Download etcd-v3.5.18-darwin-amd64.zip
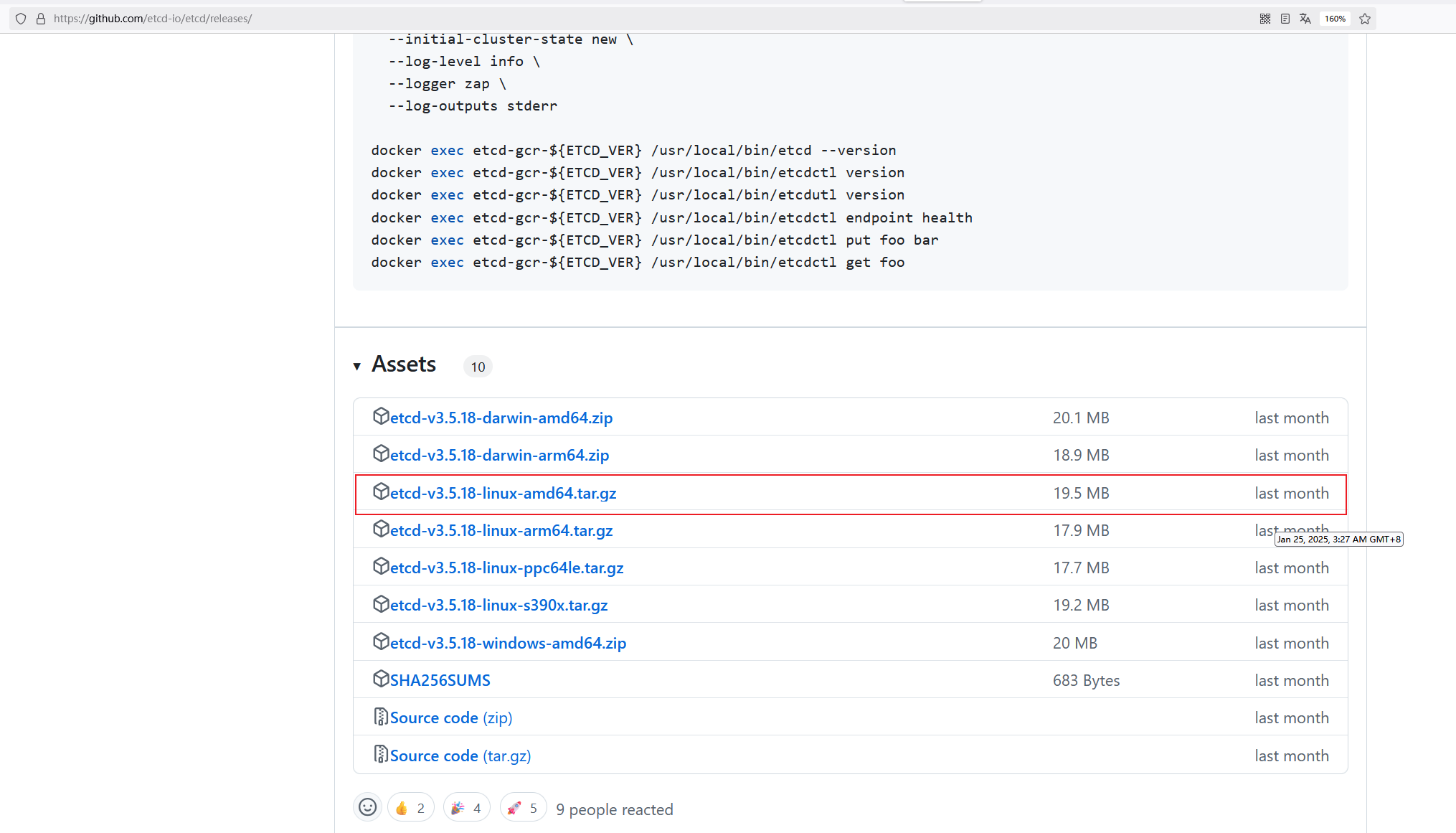1456x833 pixels. (x=501, y=418)
